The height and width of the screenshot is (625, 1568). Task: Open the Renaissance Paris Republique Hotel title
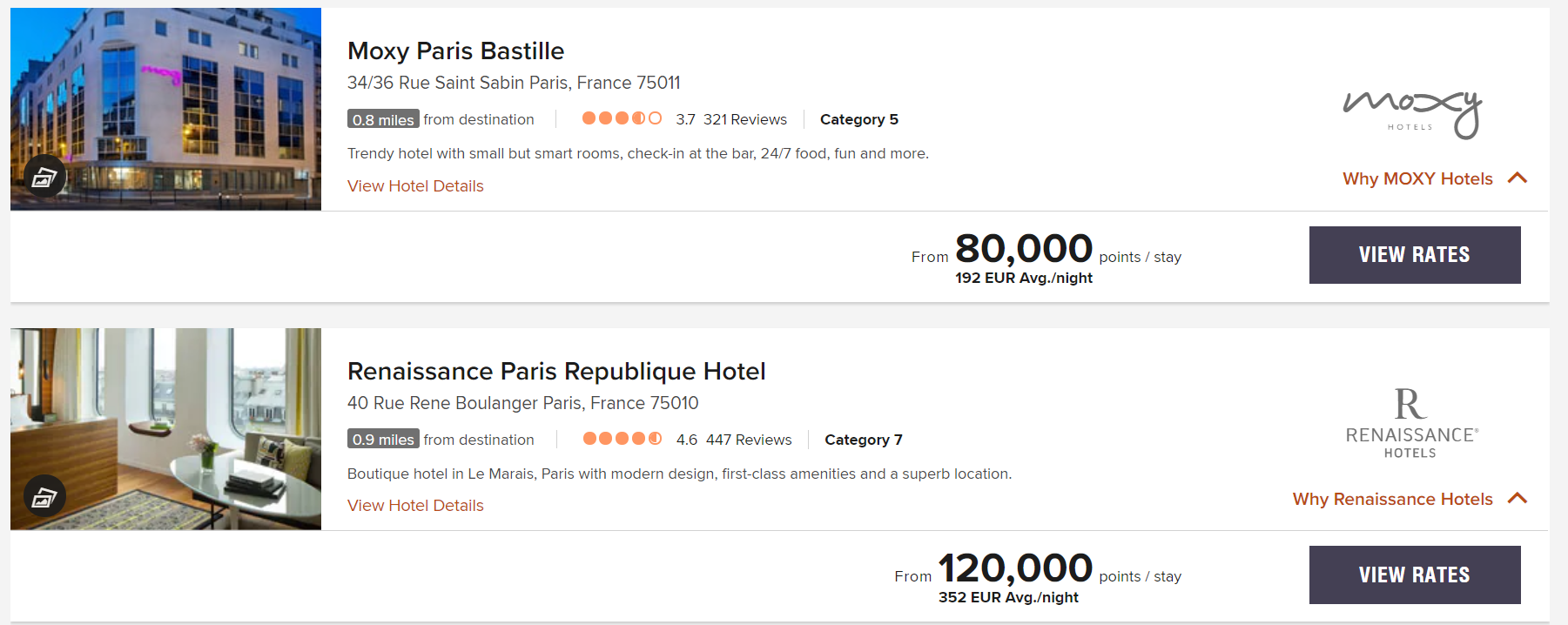pos(556,372)
